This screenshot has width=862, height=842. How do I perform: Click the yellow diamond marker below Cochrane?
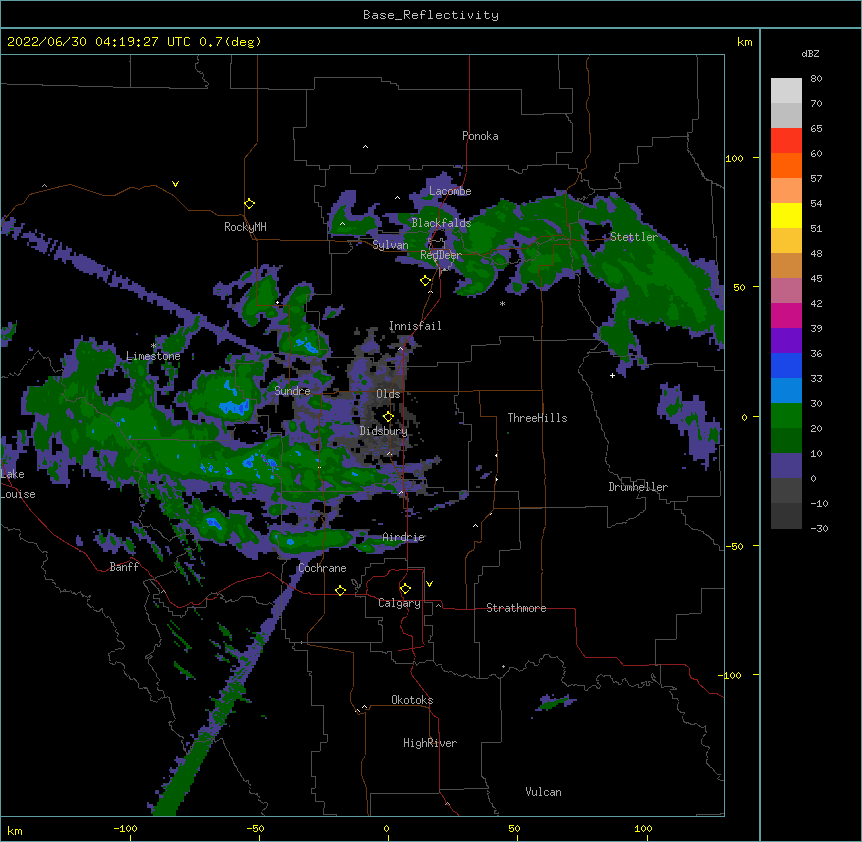pyautogui.click(x=340, y=590)
